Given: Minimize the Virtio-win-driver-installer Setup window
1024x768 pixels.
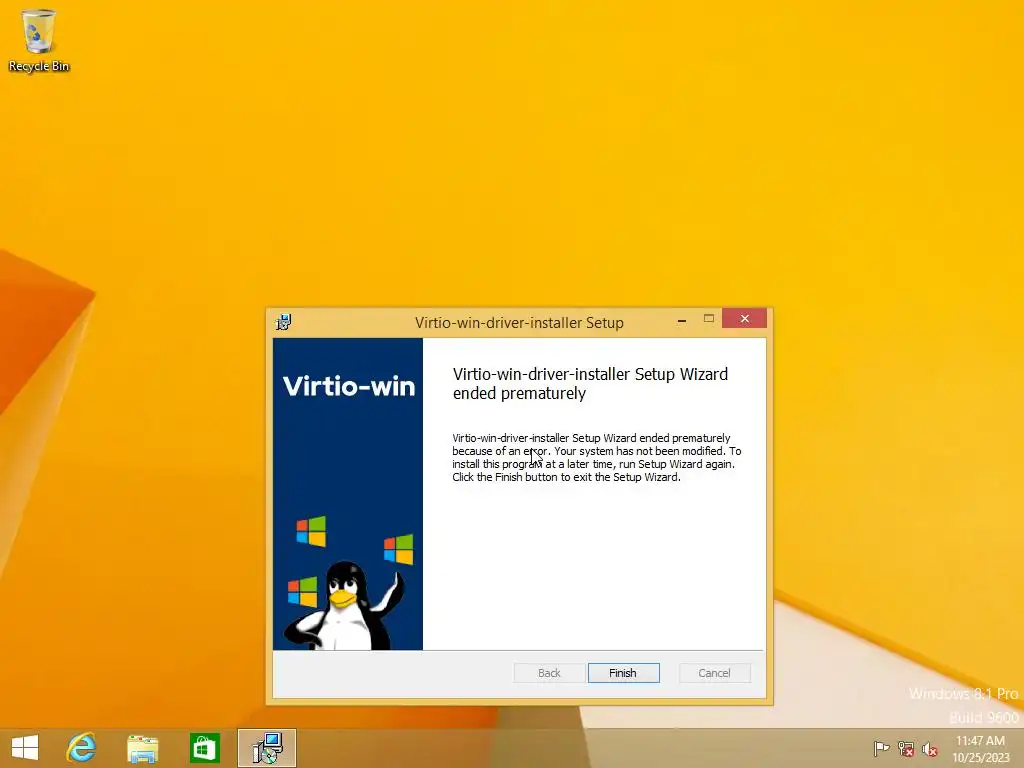Looking at the screenshot, I should pos(682,319).
